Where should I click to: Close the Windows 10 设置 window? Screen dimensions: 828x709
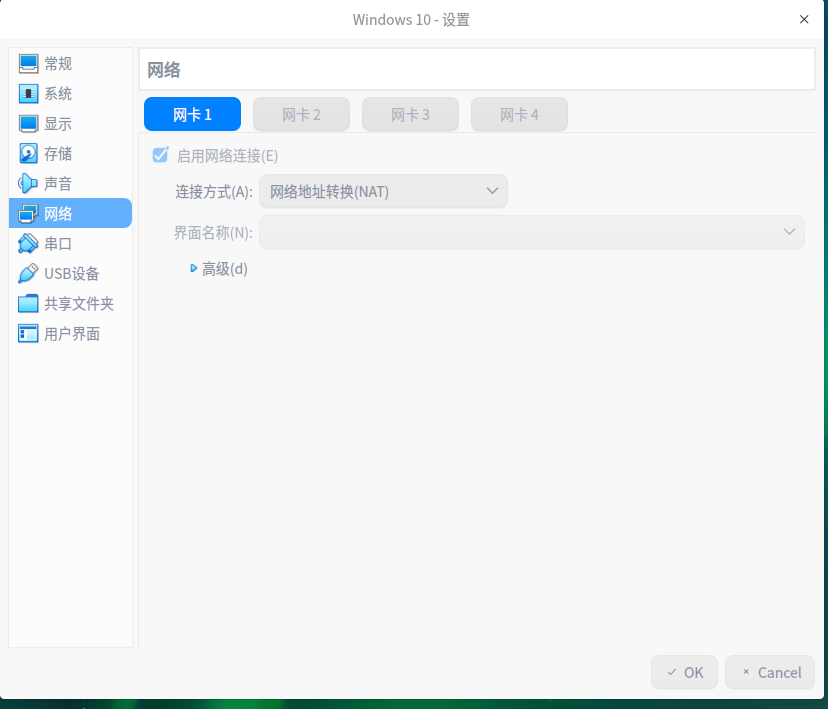click(804, 20)
